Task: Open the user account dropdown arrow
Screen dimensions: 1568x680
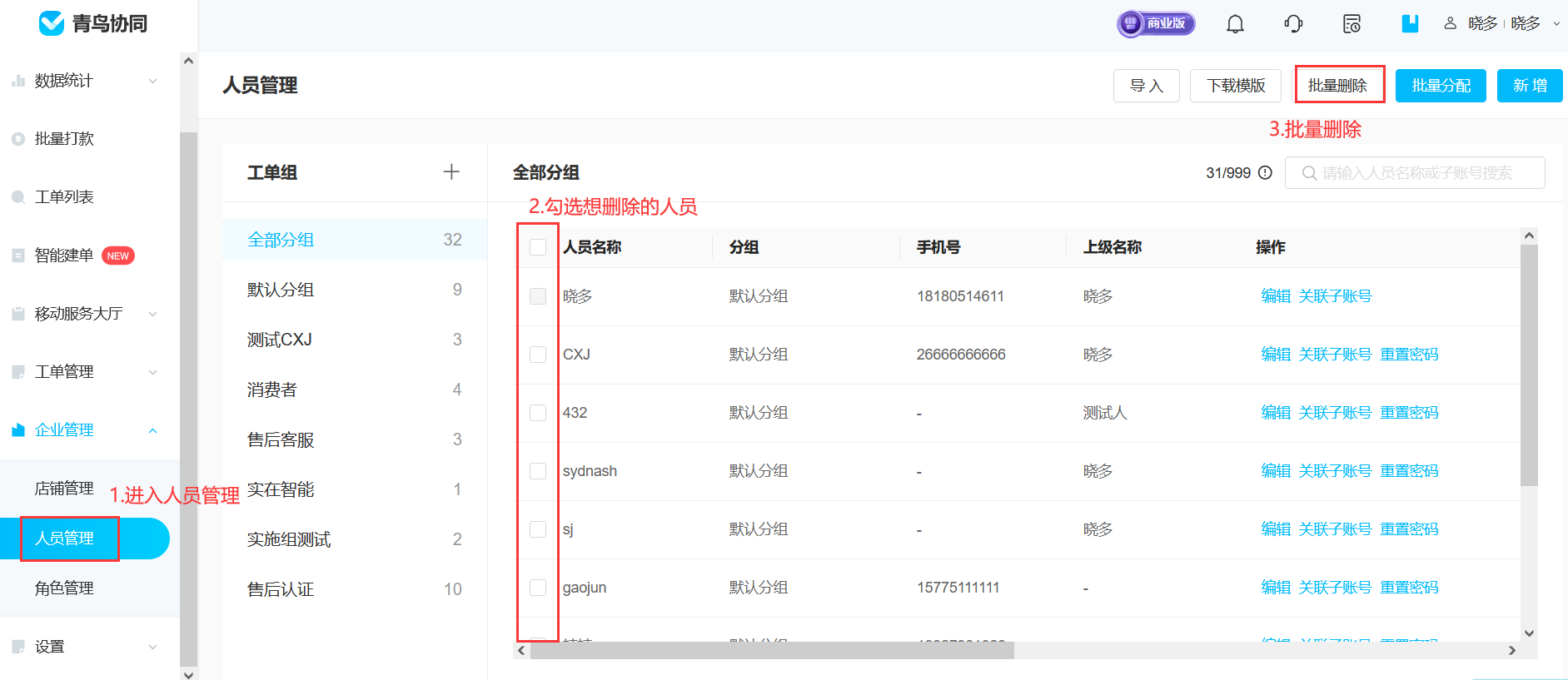Action: 1556,24
